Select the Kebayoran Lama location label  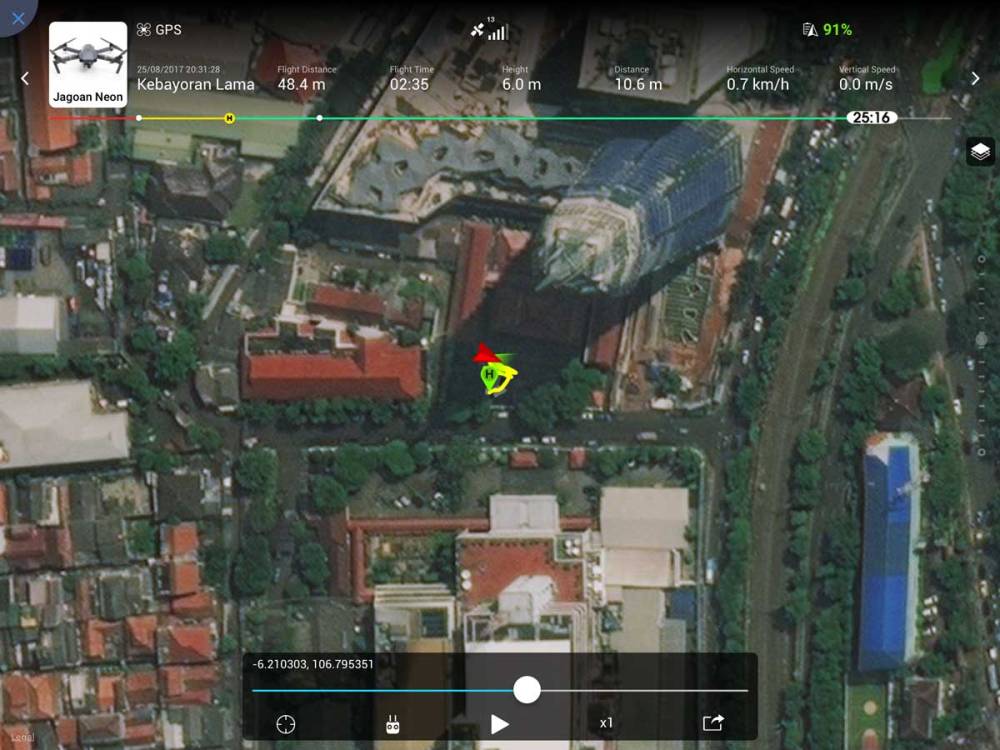point(195,85)
